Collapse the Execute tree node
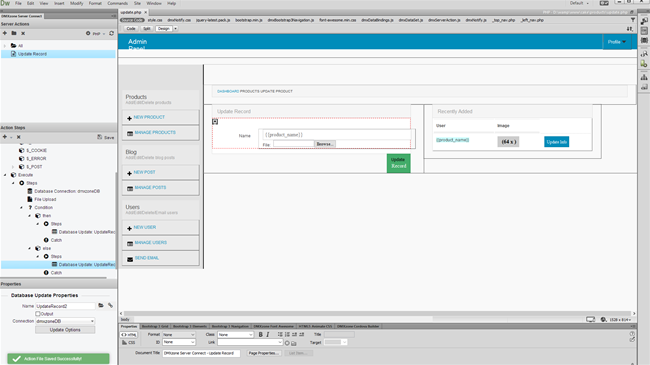650x365 pixels. click(x=5, y=175)
